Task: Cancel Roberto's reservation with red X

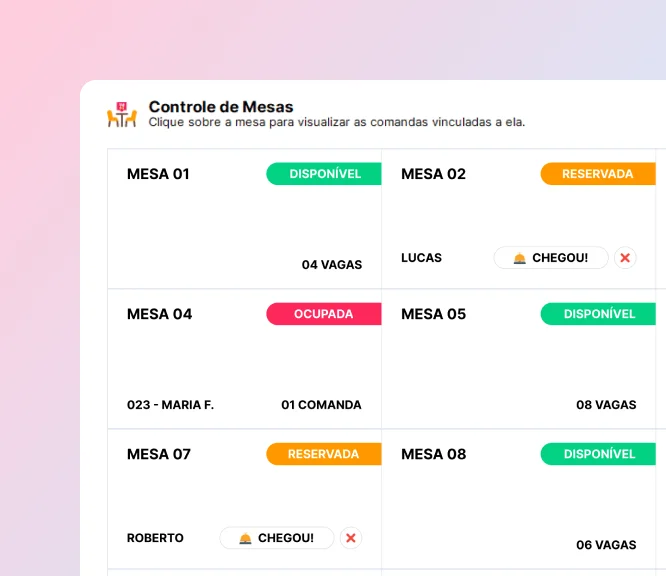Action: tap(350, 538)
